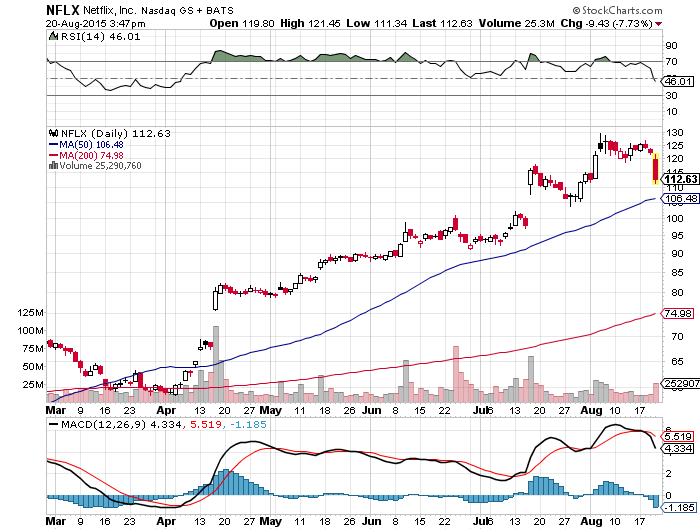Click the RSI axis label 30

point(671,96)
